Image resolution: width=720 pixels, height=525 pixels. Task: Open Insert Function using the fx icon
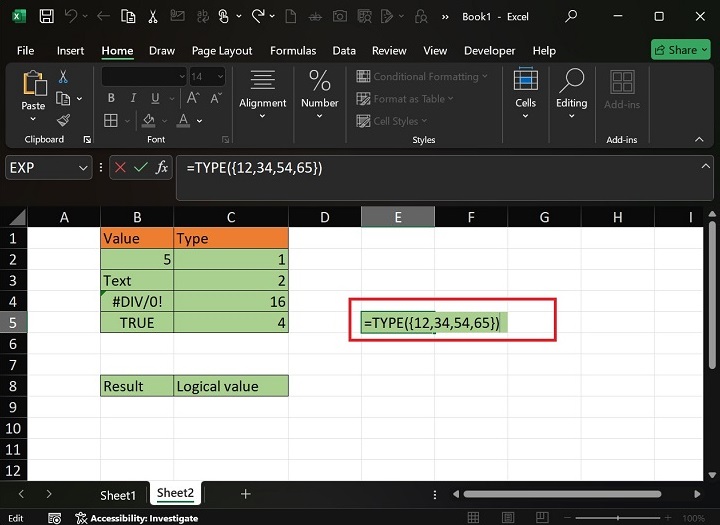[x=163, y=168]
